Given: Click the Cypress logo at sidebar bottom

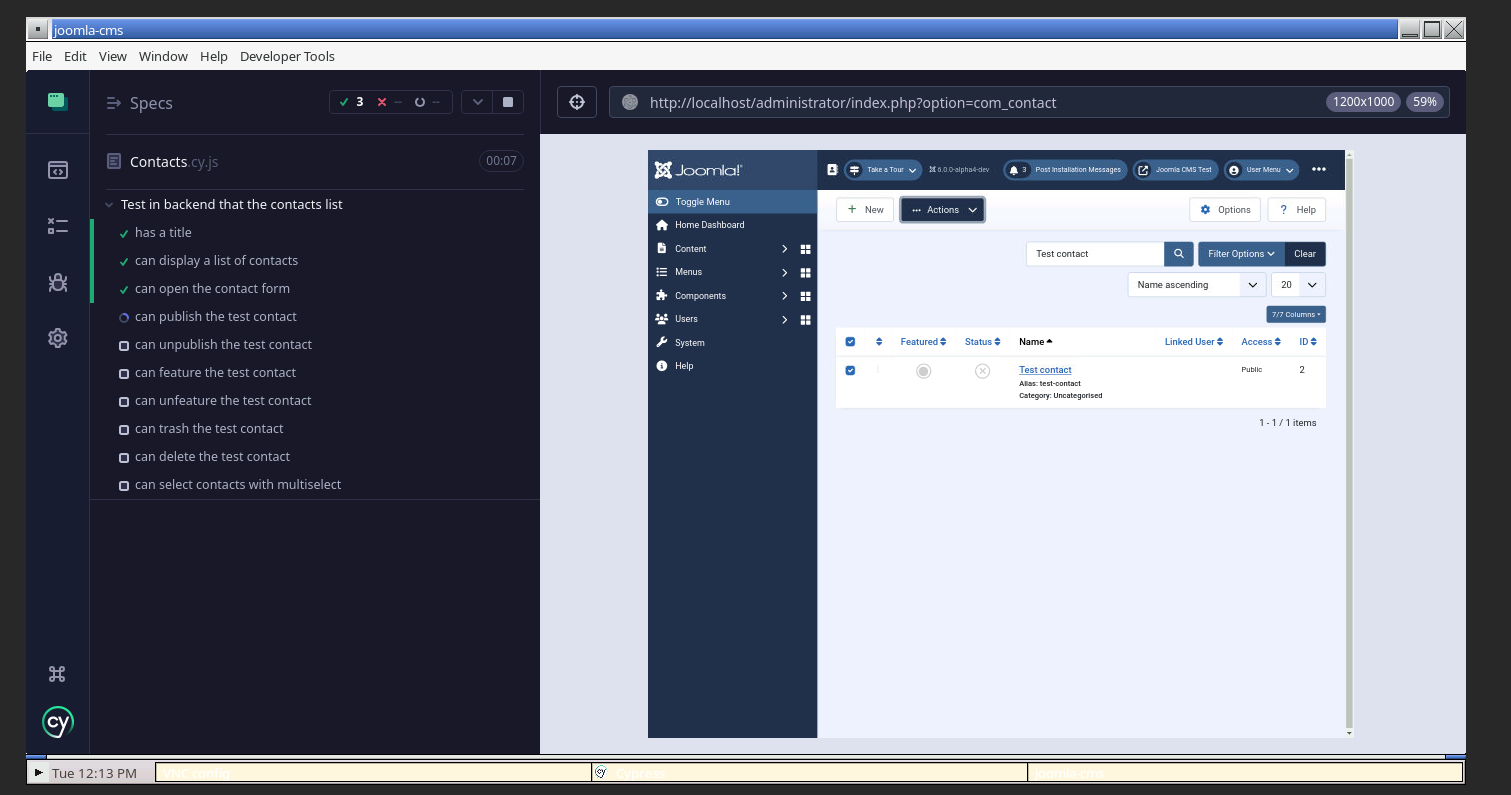Looking at the screenshot, I should [57, 722].
